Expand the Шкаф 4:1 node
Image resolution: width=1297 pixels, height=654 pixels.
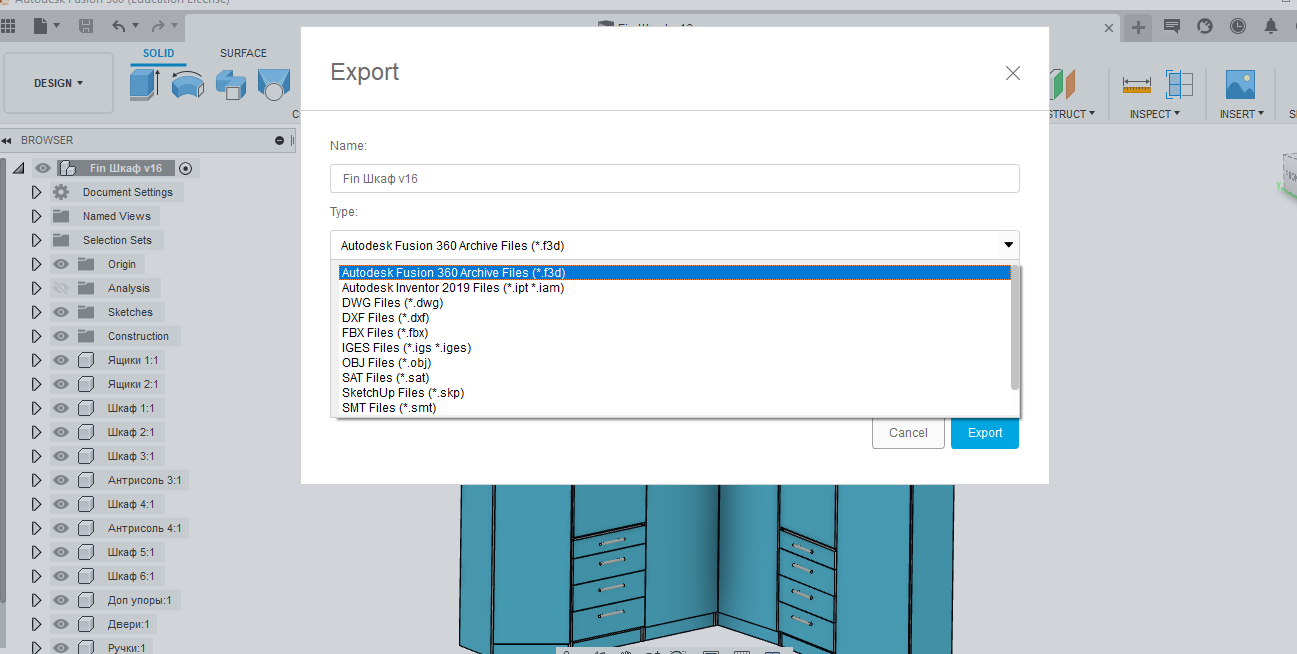37,504
